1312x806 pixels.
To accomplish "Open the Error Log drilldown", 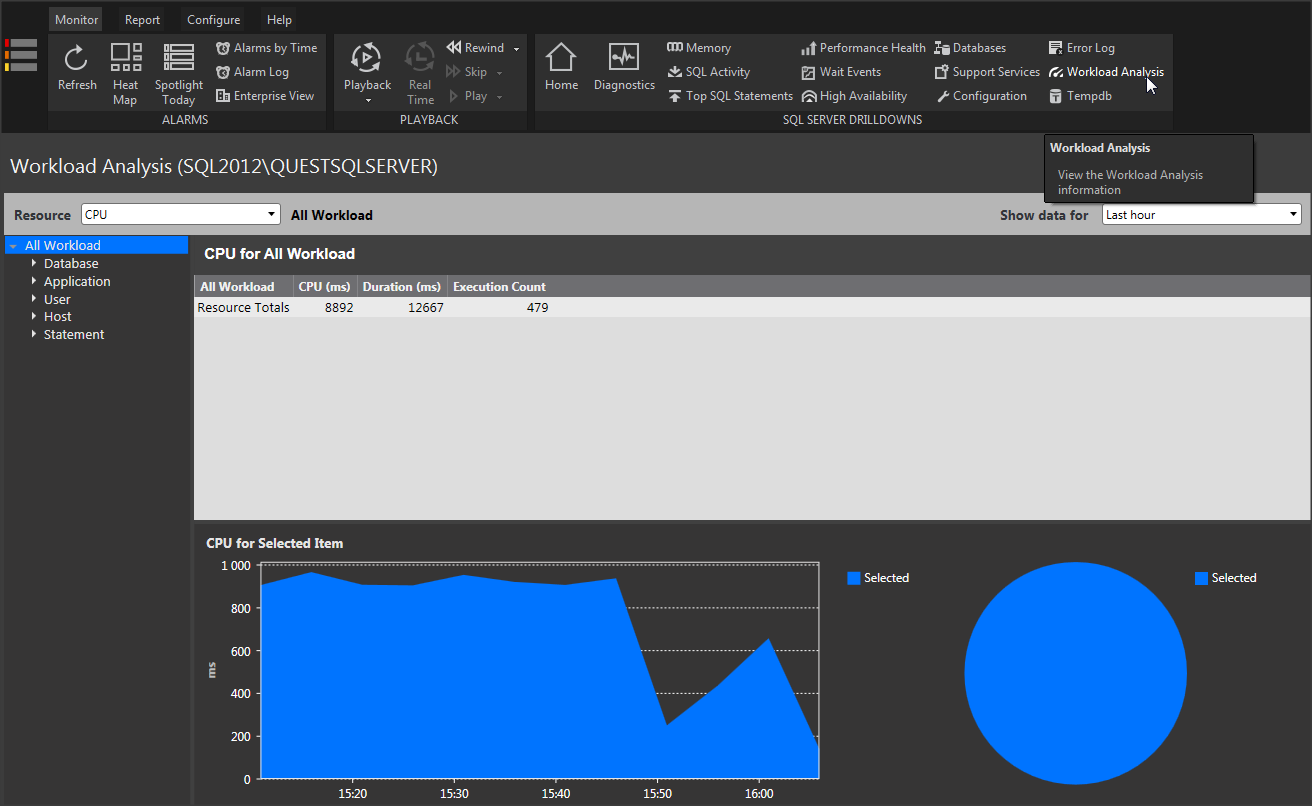I will pyautogui.click(x=1081, y=48).
